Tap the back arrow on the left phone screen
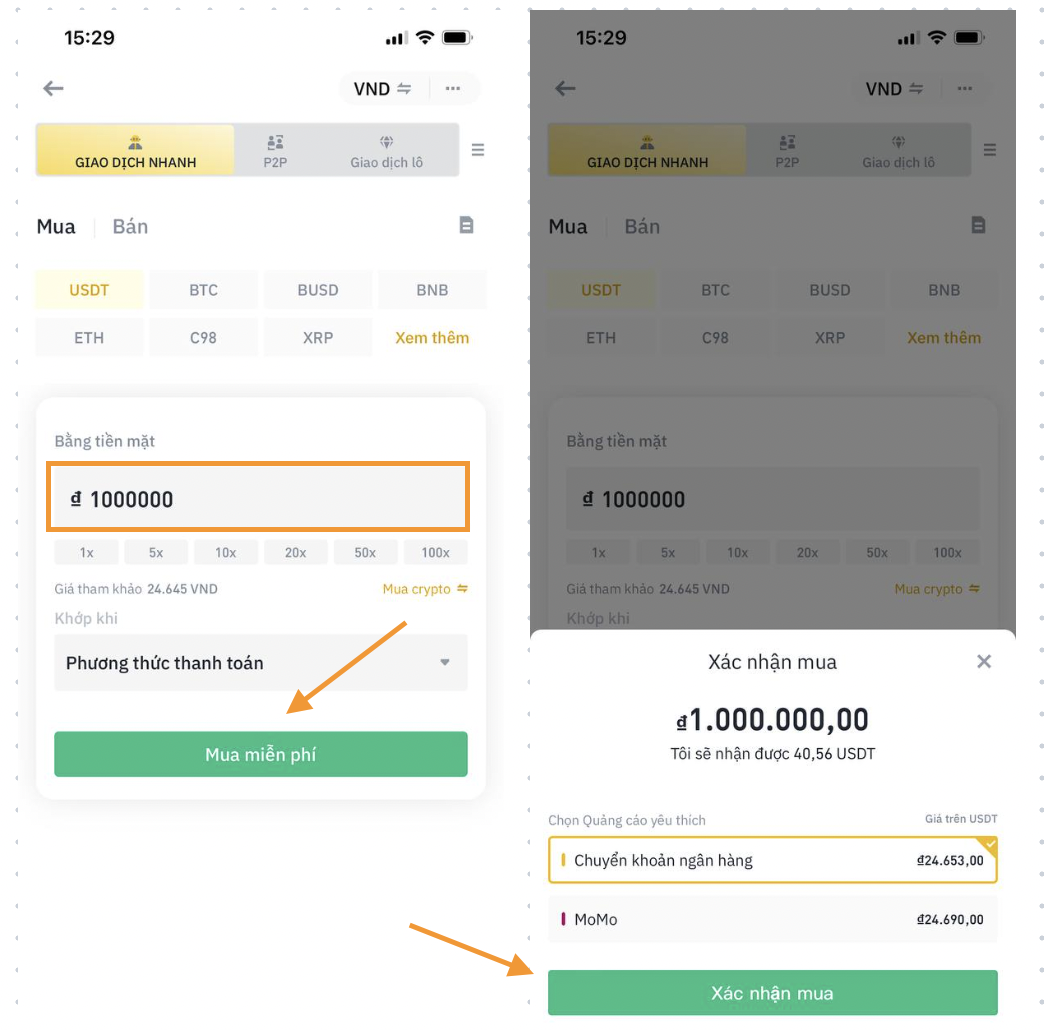Screen dimensions: 1044x1030 [54, 88]
